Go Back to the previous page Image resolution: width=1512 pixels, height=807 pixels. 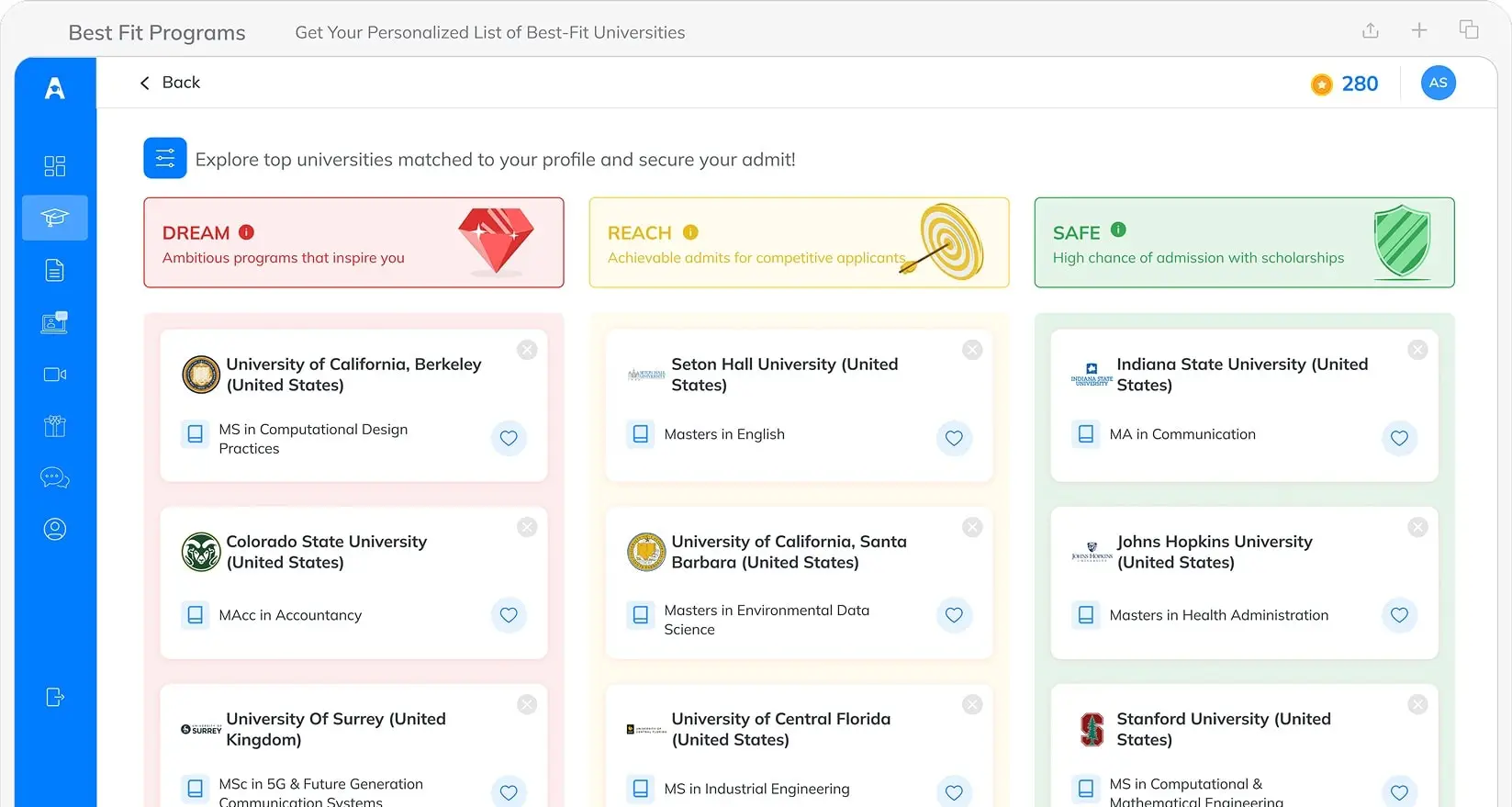click(x=170, y=83)
